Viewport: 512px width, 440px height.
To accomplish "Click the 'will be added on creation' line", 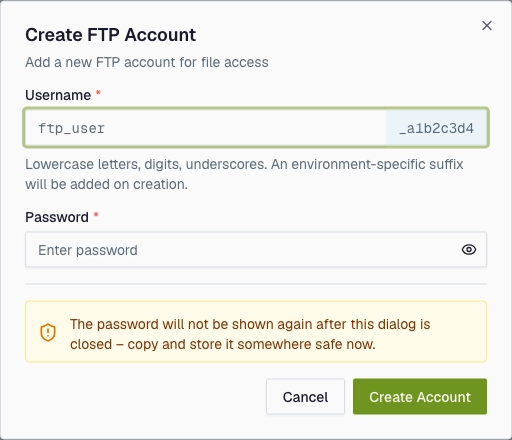I will point(106,184).
